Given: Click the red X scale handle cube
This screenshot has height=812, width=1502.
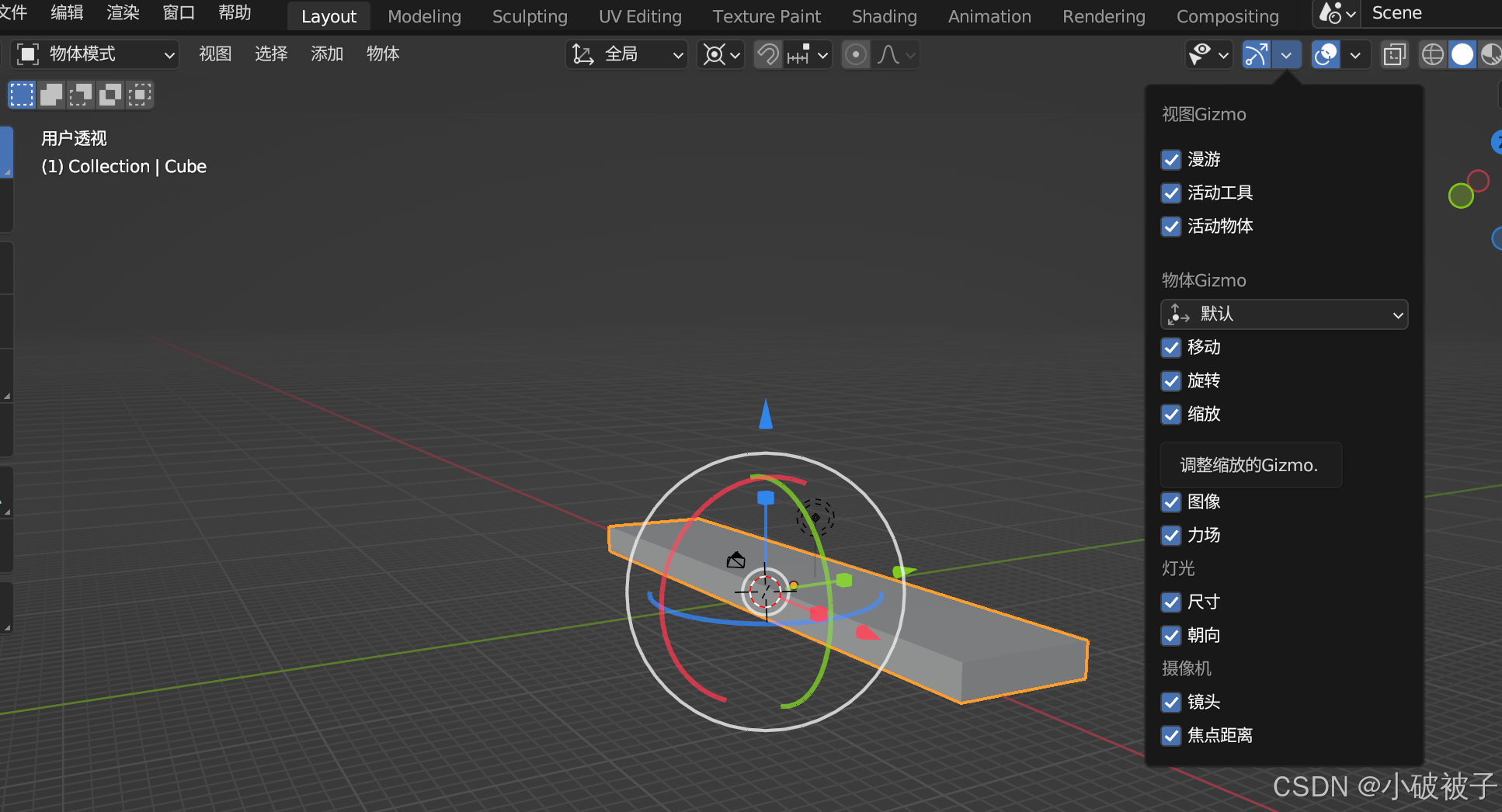Looking at the screenshot, I should 819,614.
